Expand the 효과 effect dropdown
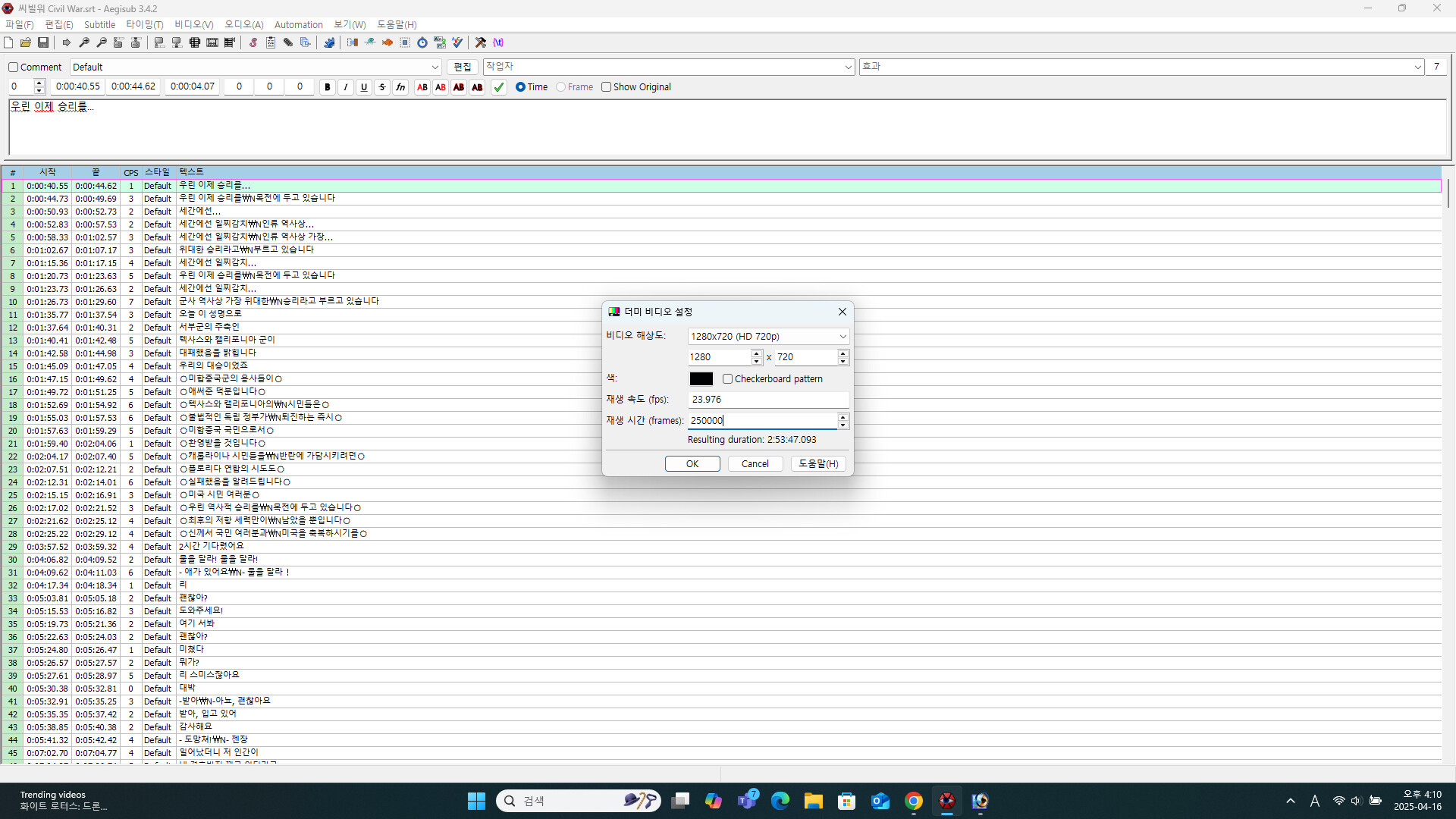 pyautogui.click(x=1417, y=67)
